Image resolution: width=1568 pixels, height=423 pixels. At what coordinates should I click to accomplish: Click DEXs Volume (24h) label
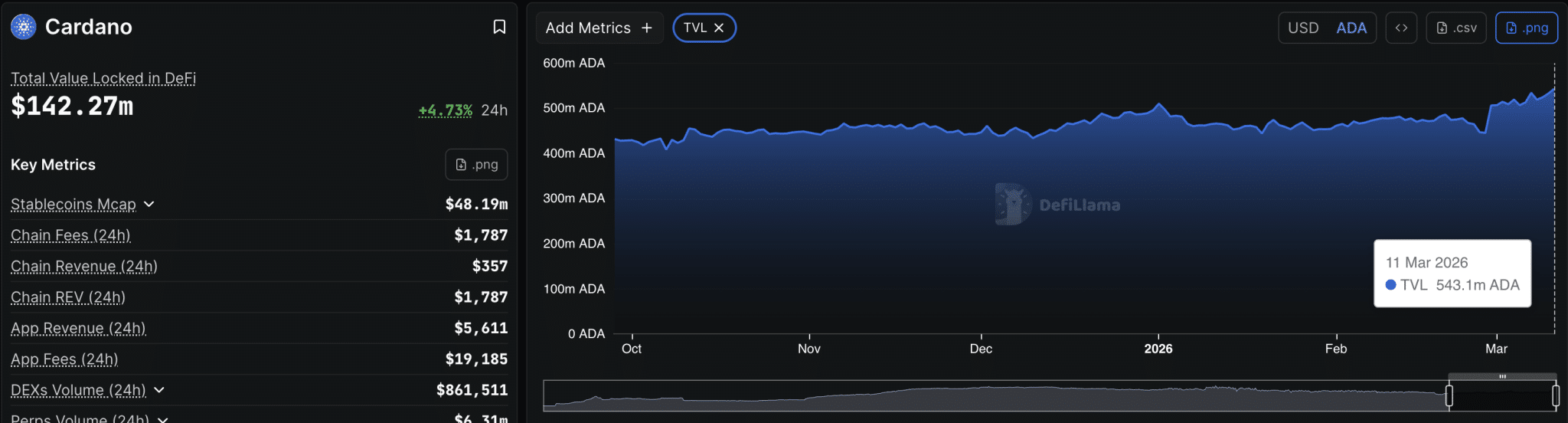pos(78,390)
